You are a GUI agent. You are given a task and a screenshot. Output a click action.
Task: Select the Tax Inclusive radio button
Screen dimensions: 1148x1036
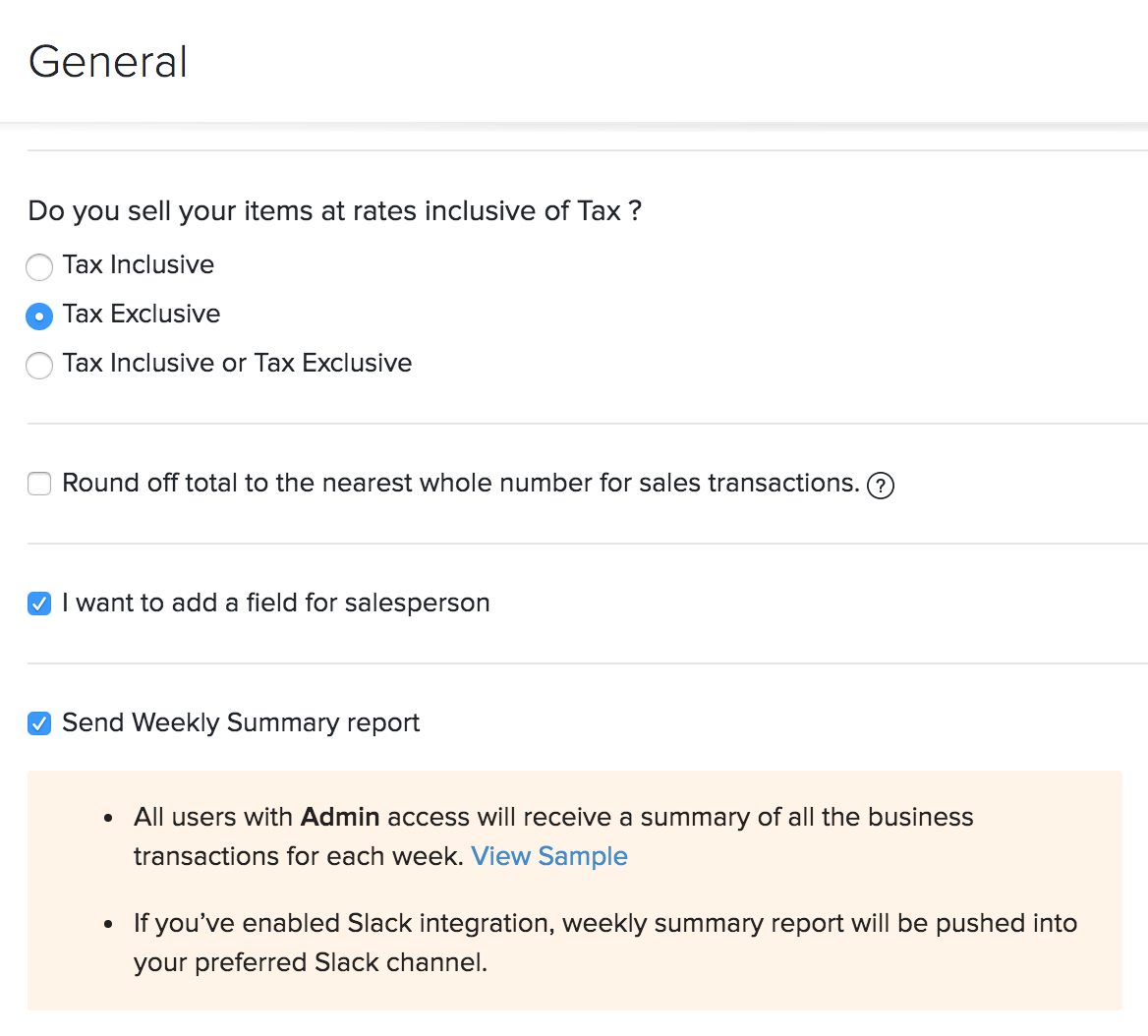click(x=39, y=267)
